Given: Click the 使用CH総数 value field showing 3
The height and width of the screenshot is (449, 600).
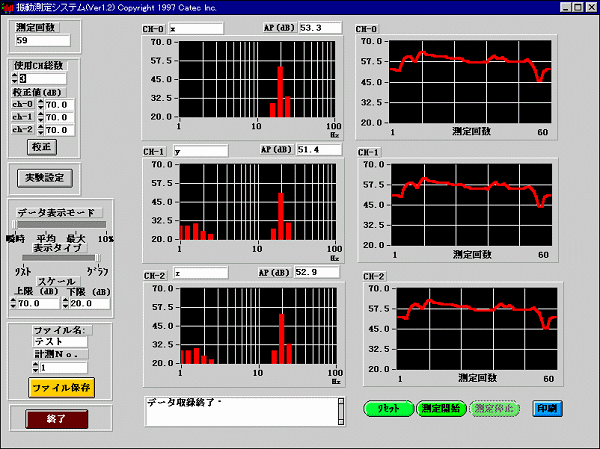Looking at the screenshot, I should 42,78.
